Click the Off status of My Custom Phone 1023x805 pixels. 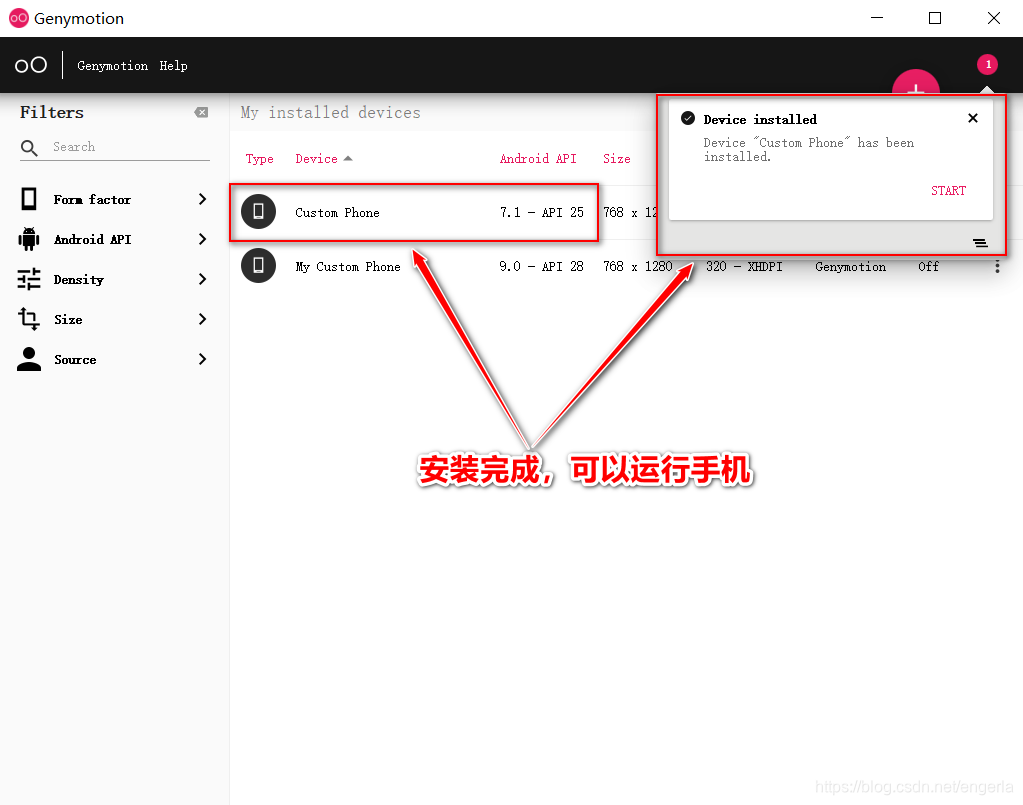pos(928,267)
